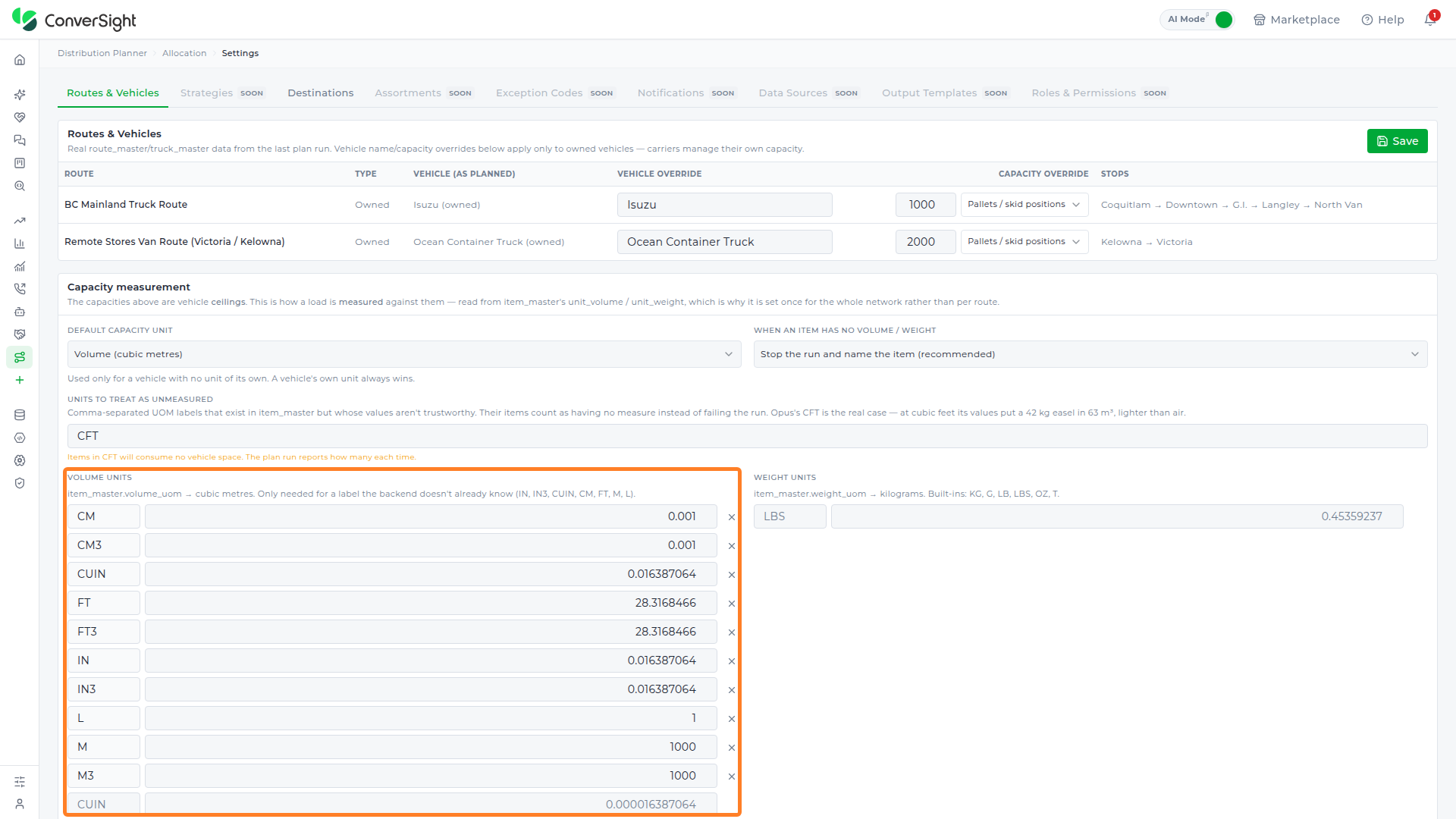This screenshot has width=1456, height=819.
Task: Open the trending line chart sidebar icon
Action: click(20, 221)
